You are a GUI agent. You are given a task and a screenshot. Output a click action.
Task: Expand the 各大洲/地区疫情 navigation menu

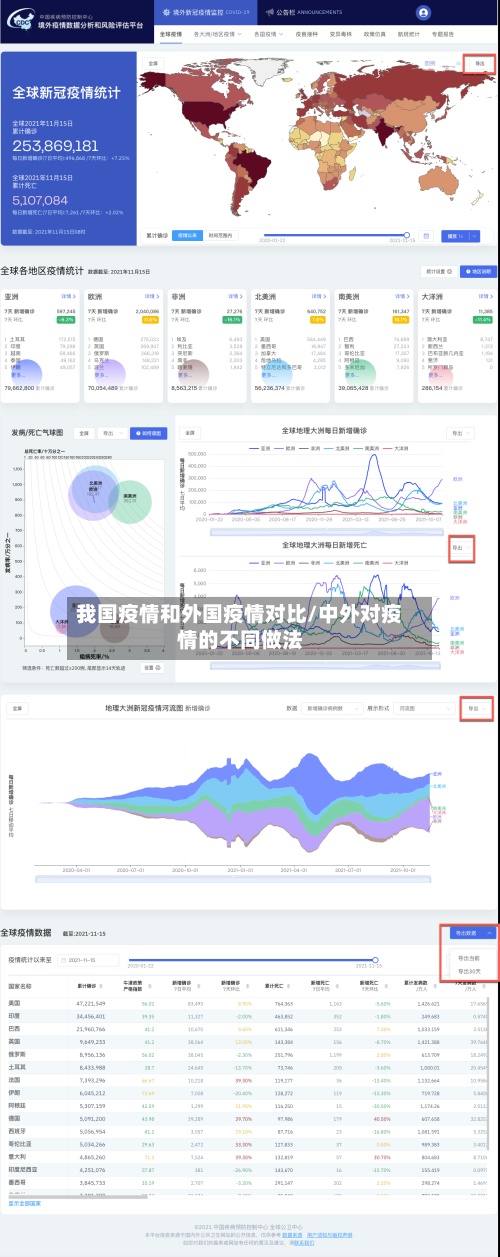(x=218, y=34)
